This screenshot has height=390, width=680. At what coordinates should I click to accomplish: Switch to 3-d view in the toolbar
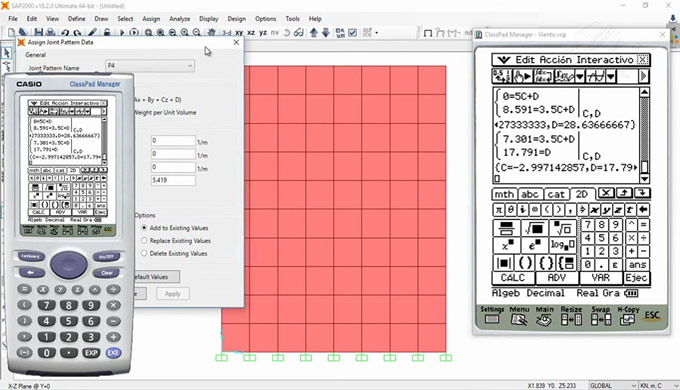[x=226, y=33]
